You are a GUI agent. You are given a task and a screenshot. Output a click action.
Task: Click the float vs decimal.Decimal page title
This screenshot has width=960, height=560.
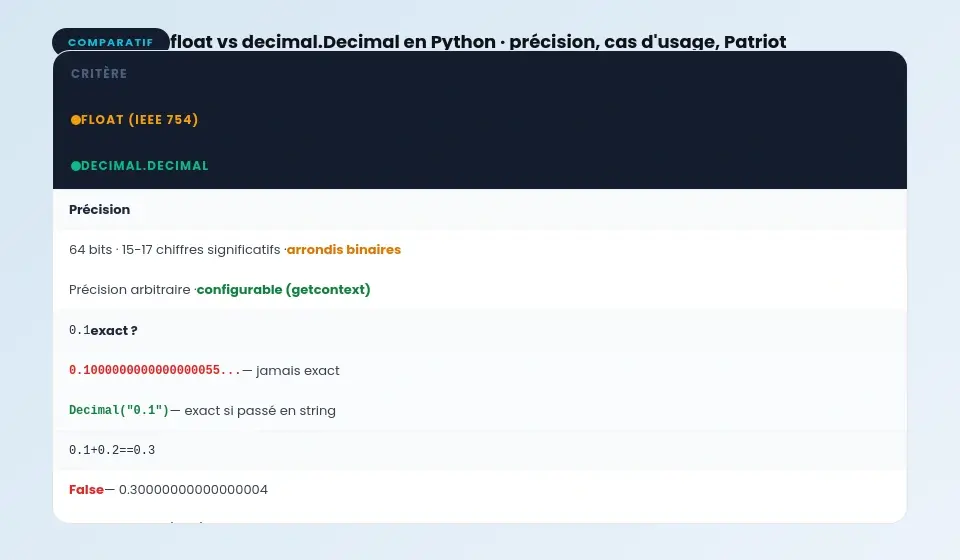click(x=478, y=42)
